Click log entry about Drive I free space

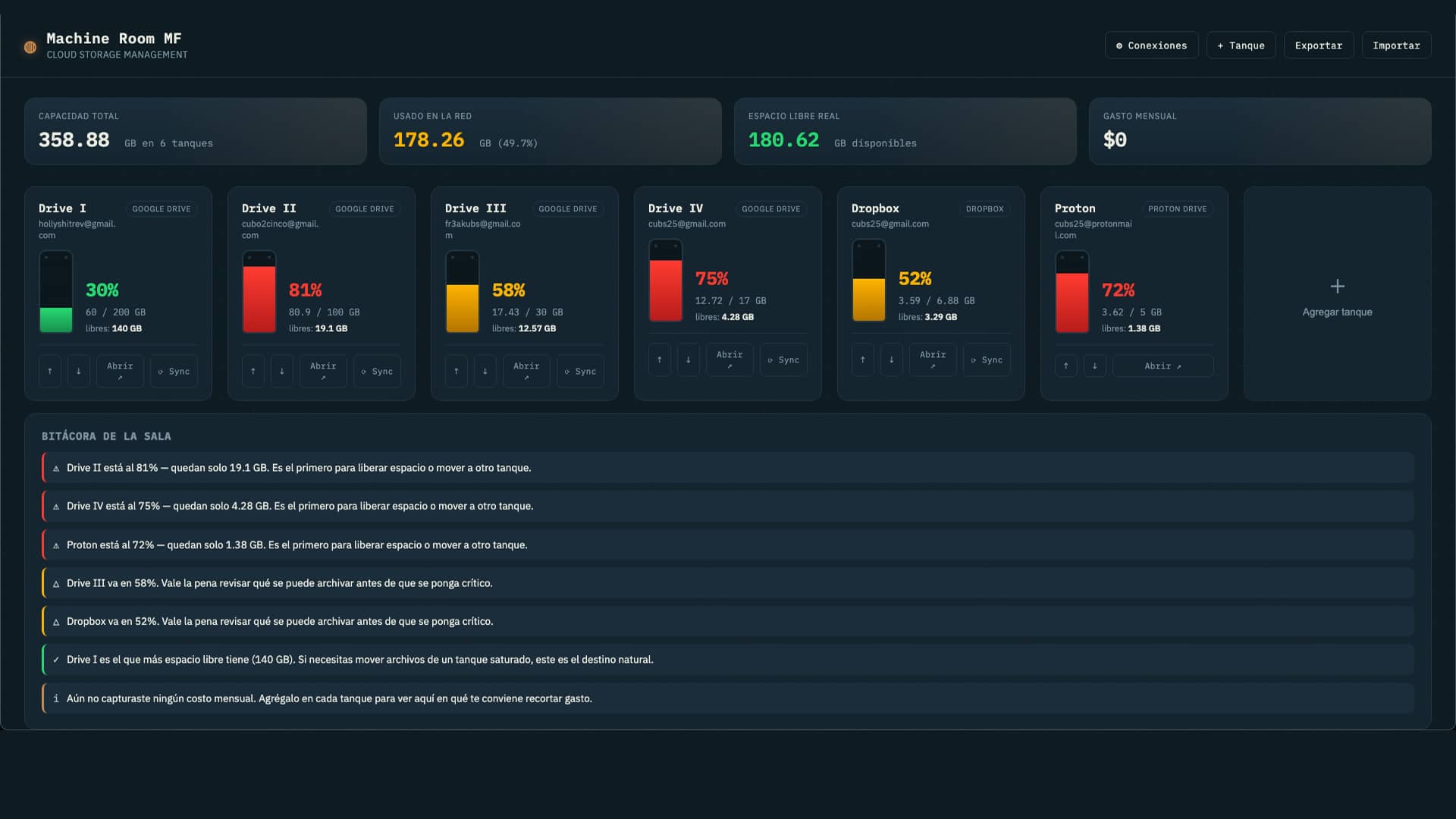coord(728,660)
